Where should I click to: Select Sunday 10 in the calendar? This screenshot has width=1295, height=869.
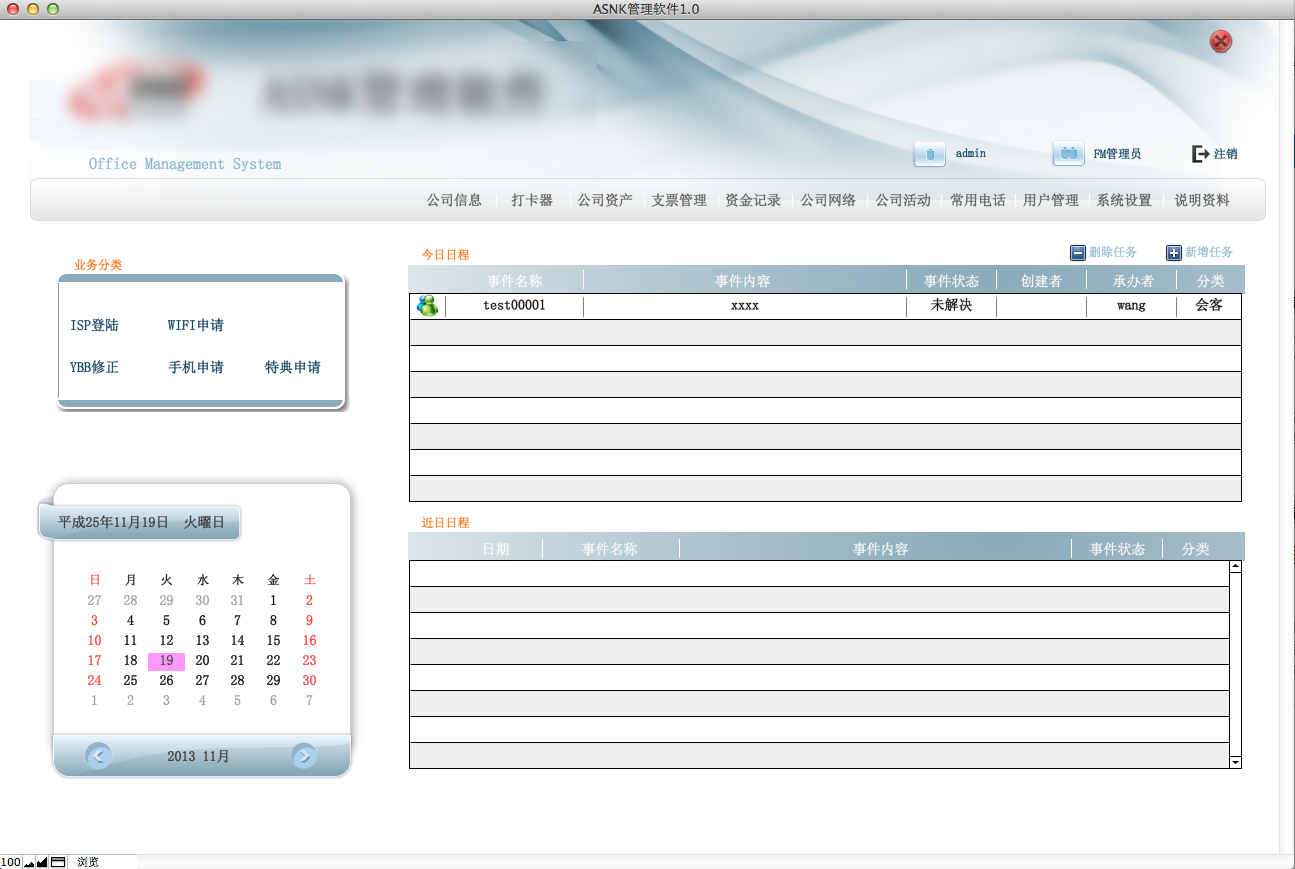point(94,640)
